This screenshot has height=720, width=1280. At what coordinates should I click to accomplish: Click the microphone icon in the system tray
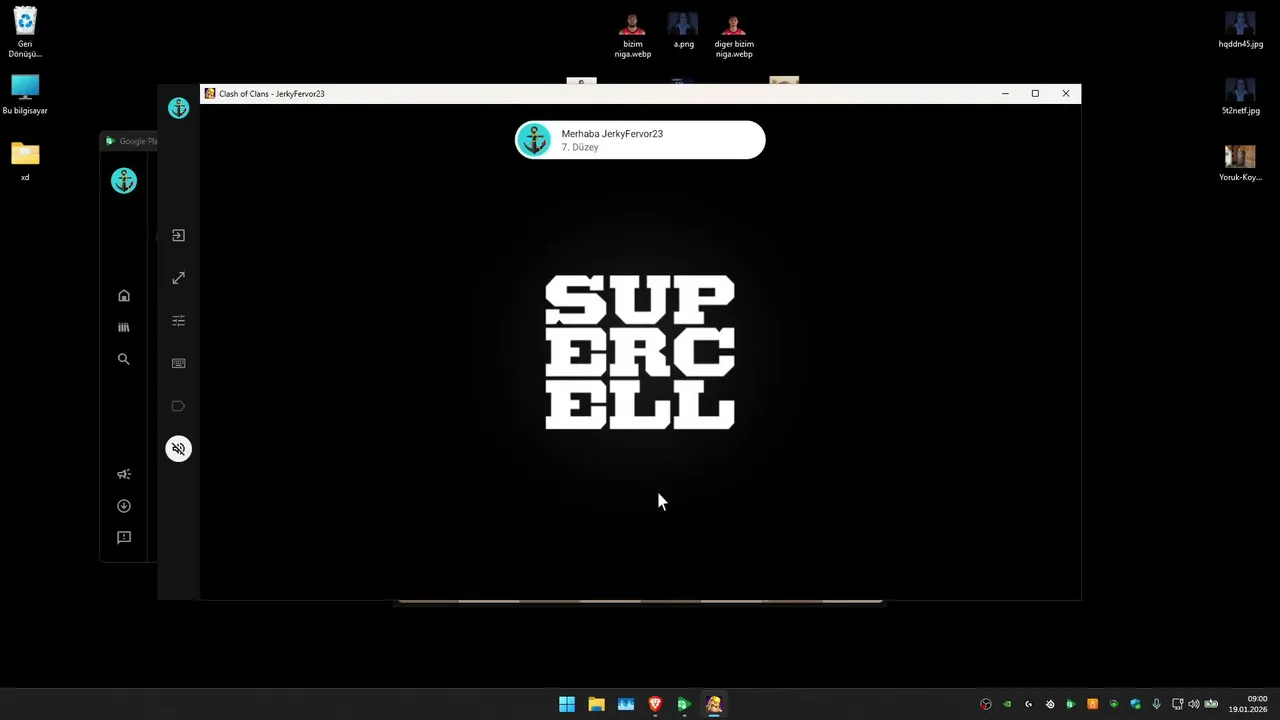tap(1156, 704)
